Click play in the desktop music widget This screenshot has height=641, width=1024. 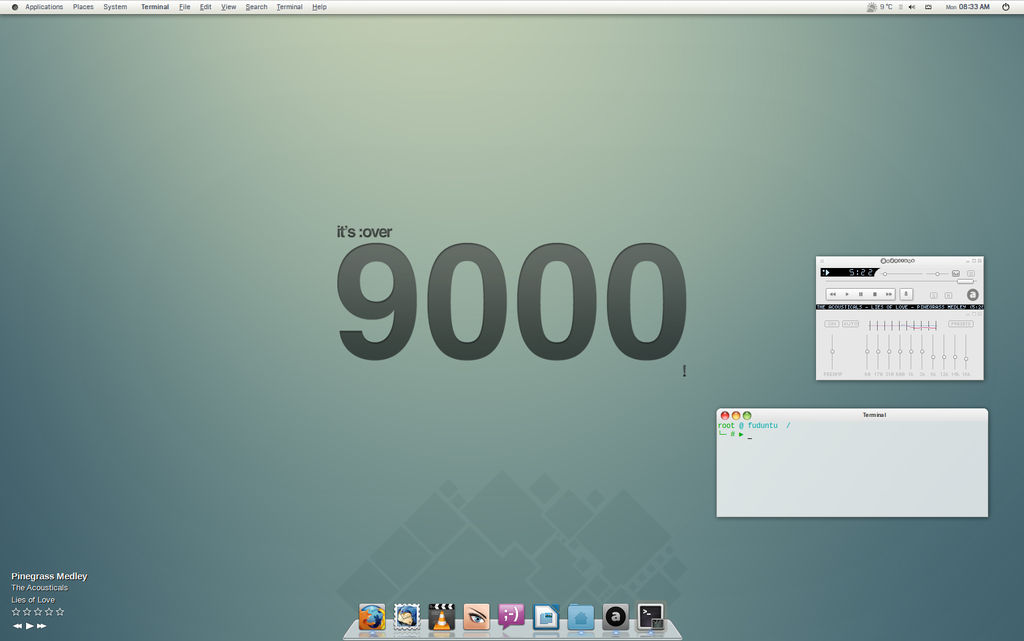tap(29, 626)
